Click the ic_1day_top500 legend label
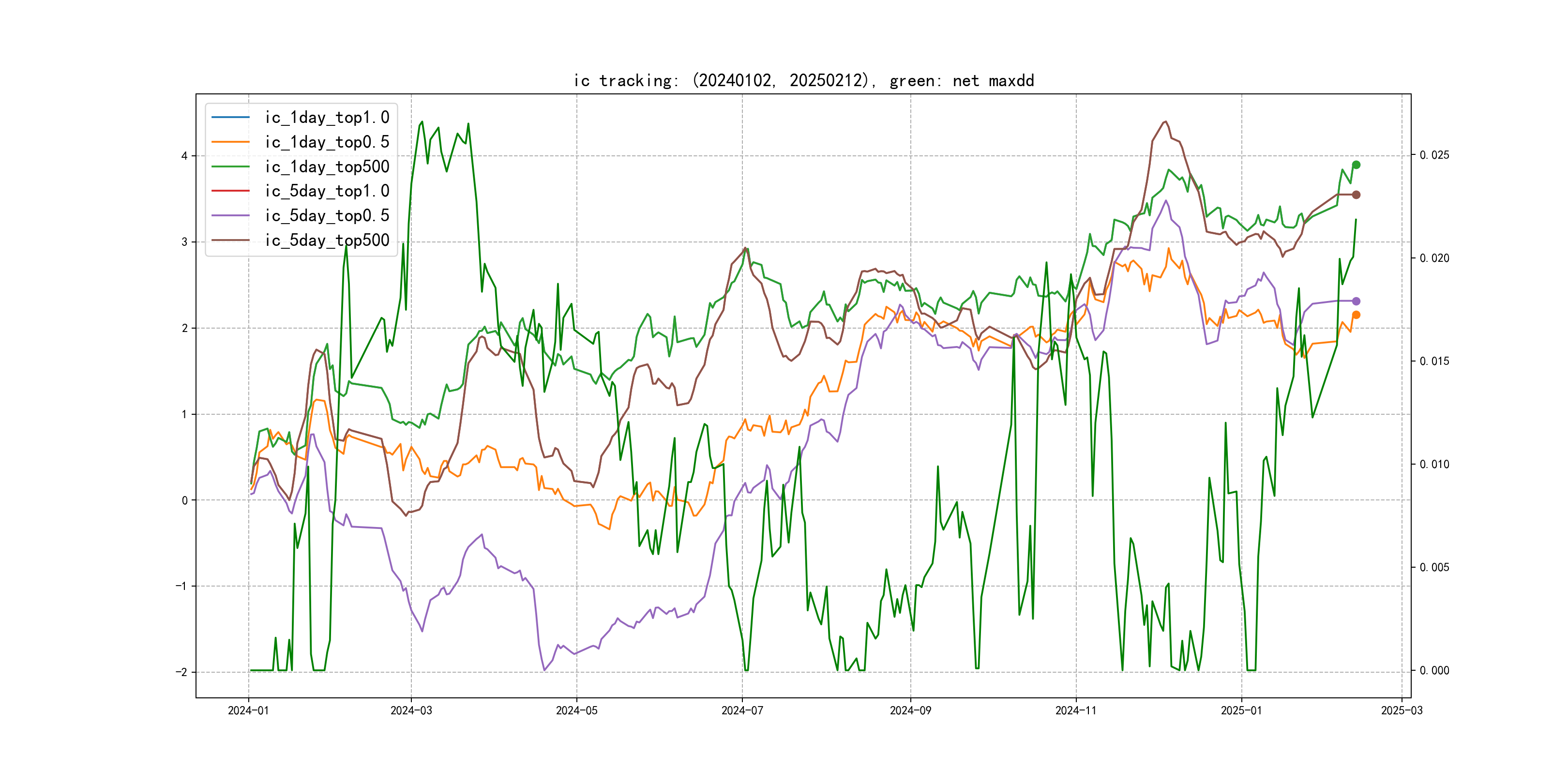Screen dimensions: 1568x784 [x=327, y=167]
